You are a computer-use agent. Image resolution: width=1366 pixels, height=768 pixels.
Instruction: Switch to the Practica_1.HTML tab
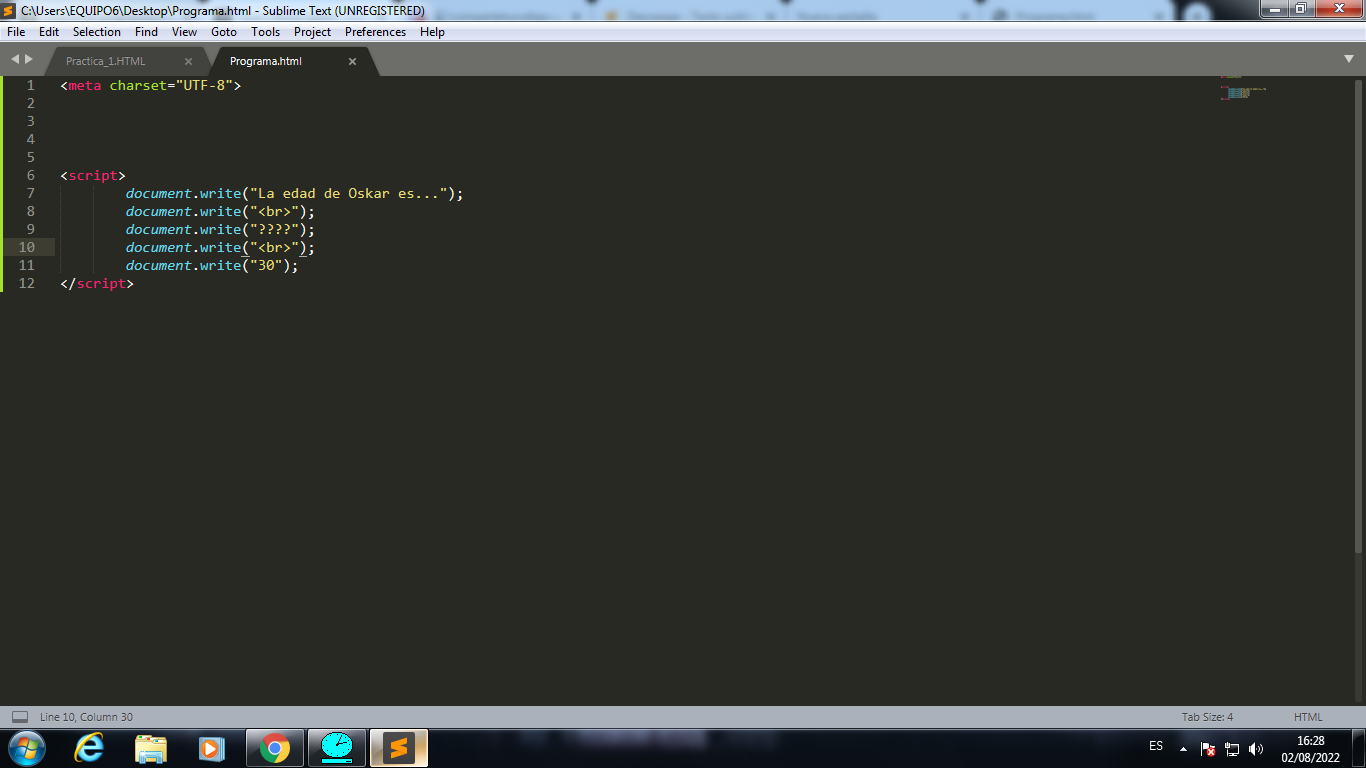point(106,61)
